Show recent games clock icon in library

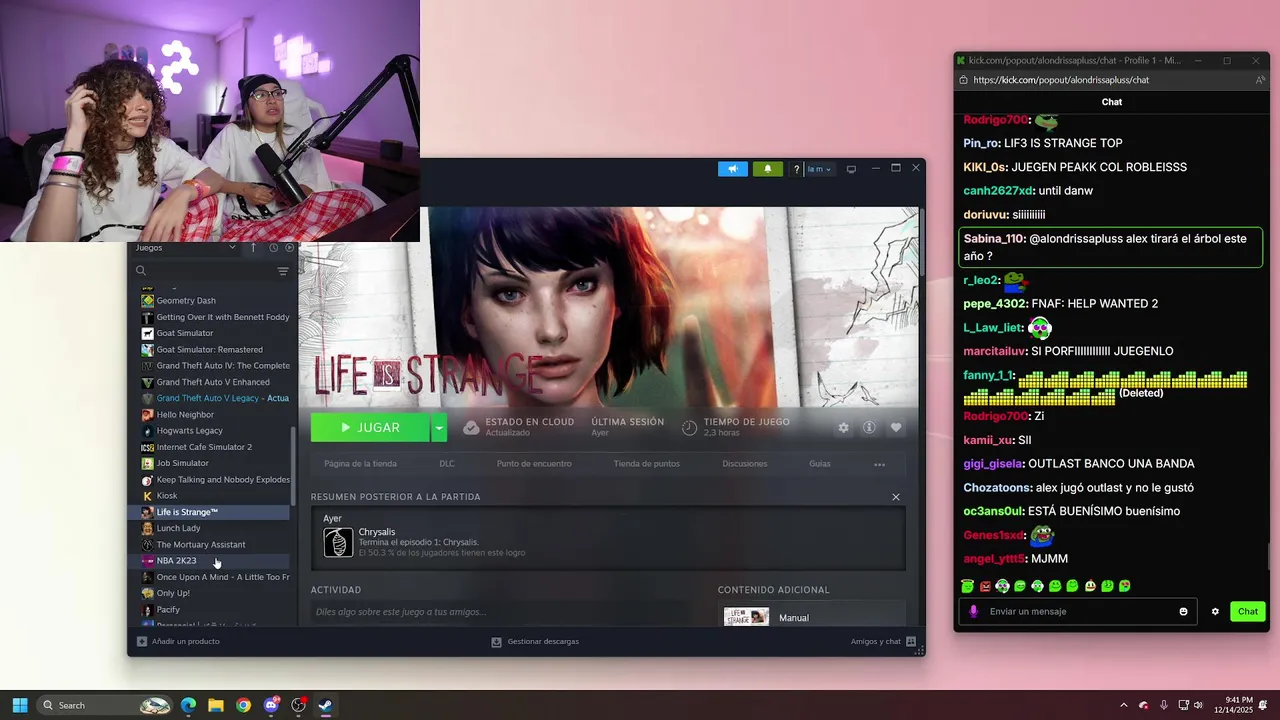(x=273, y=247)
